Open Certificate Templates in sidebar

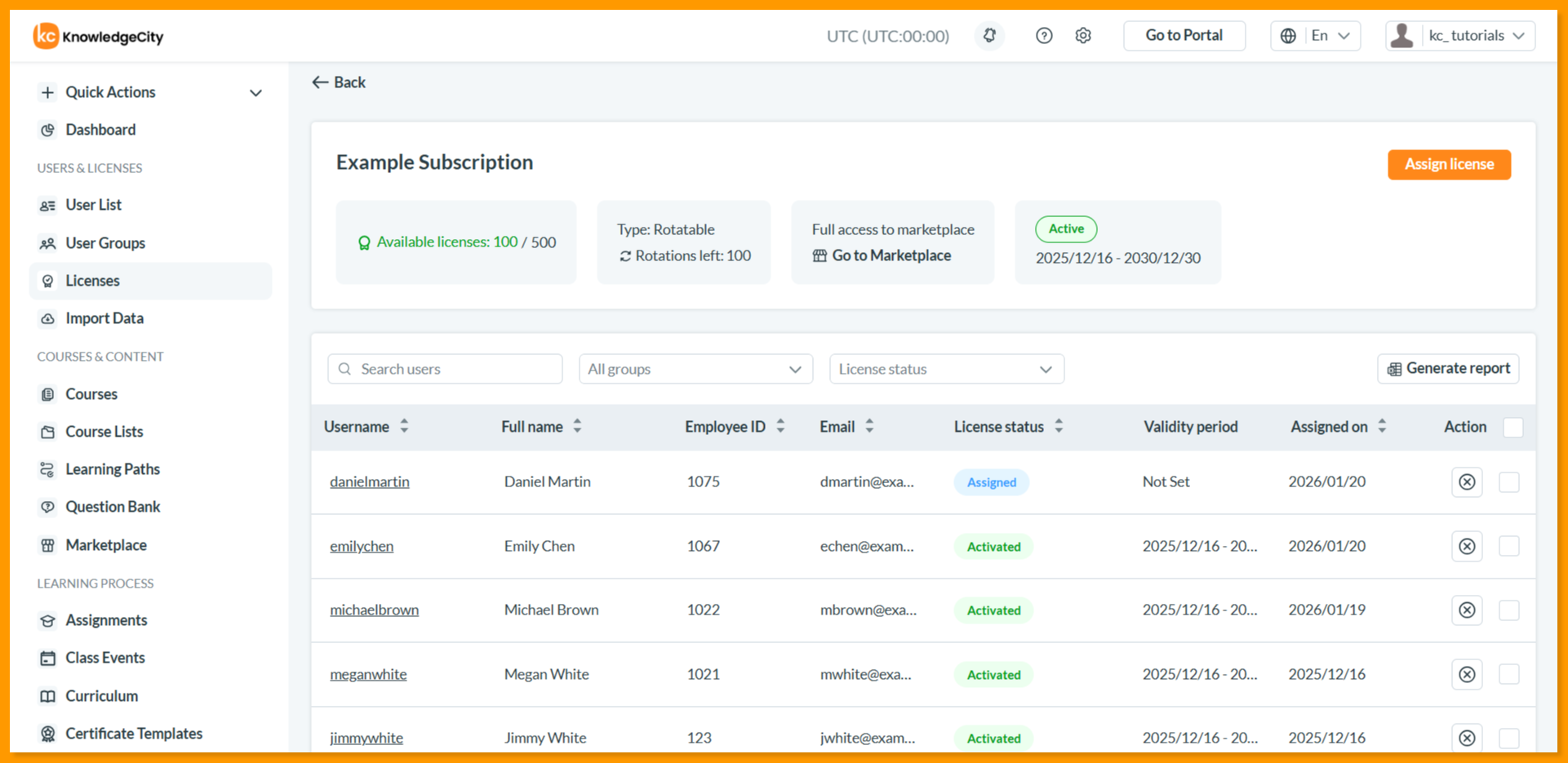click(134, 734)
